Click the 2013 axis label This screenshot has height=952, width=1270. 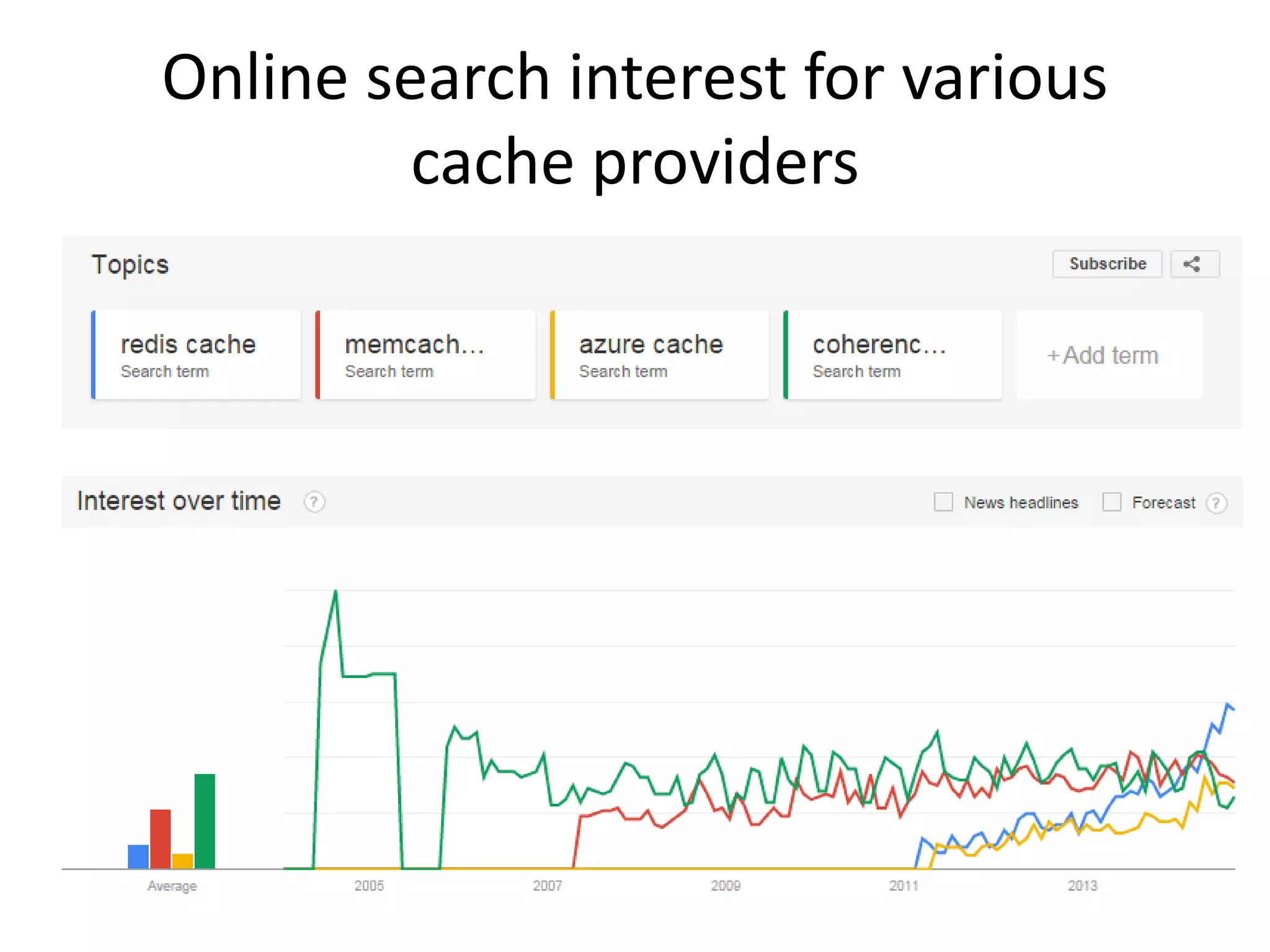1082,886
